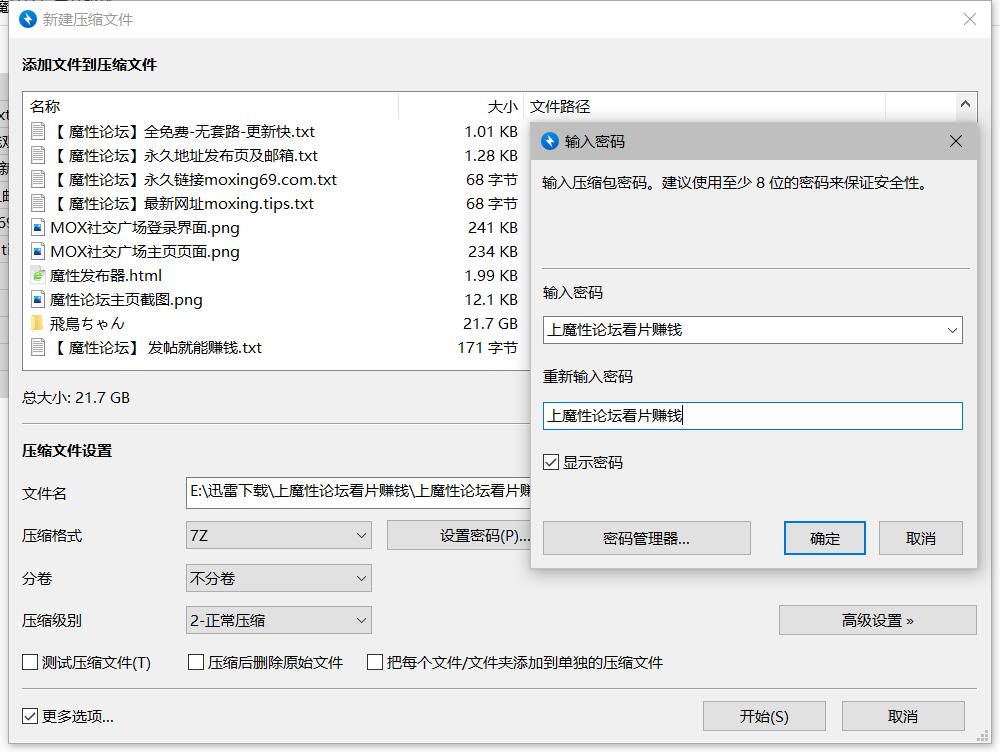Untick the 显示密码 checkbox

[x=551, y=462]
